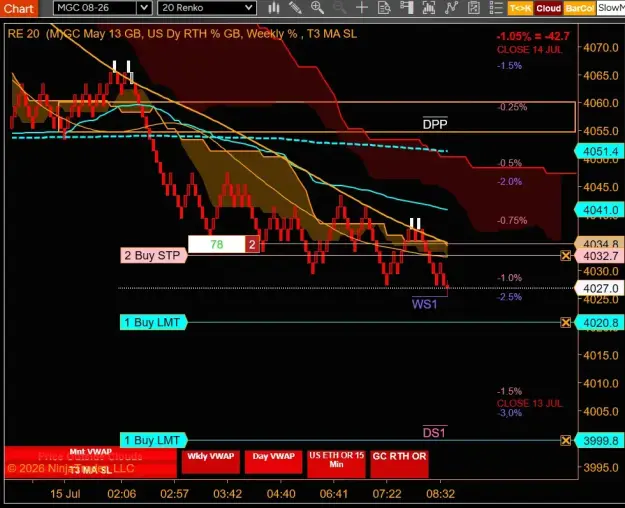This screenshot has width=625, height=508.
Task: Open the MGC 08-26 instrument dropdown
Action: pos(95,8)
